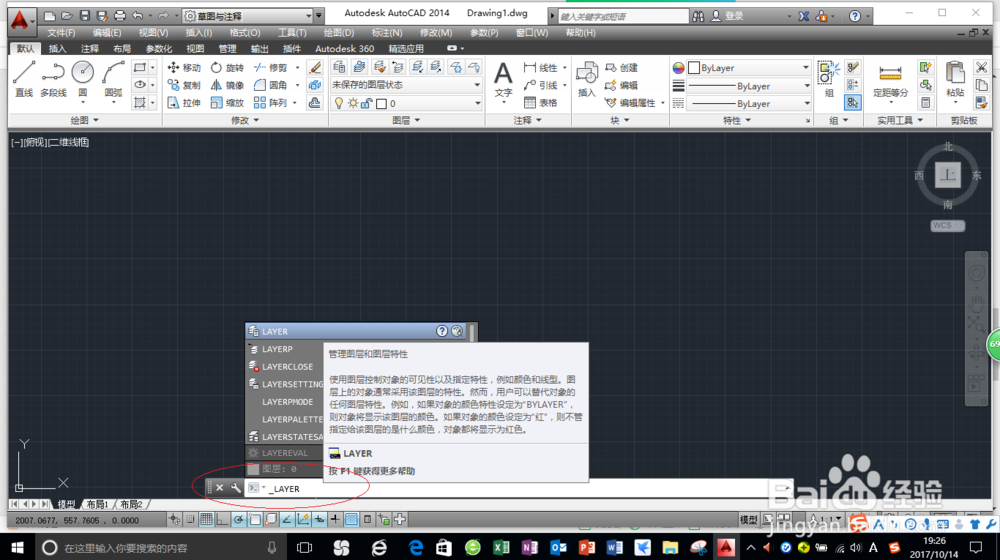Open the workspace 草图与注释 dropdown
The width and height of the screenshot is (1000, 560).
click(x=249, y=16)
